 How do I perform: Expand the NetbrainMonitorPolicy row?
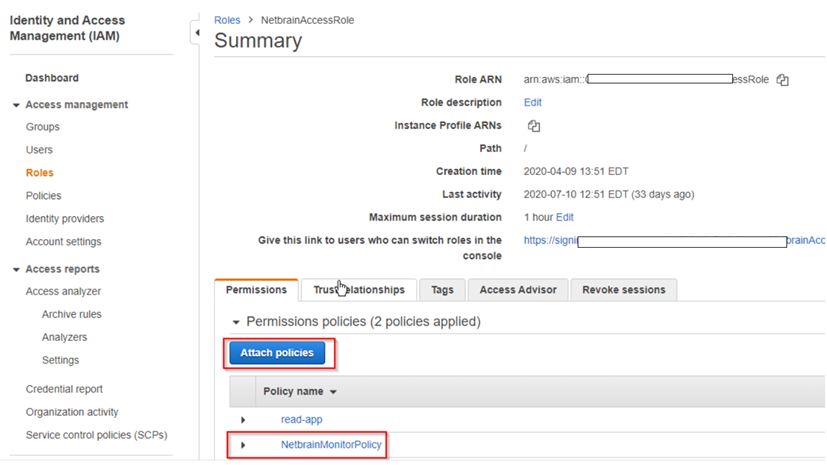point(243,445)
